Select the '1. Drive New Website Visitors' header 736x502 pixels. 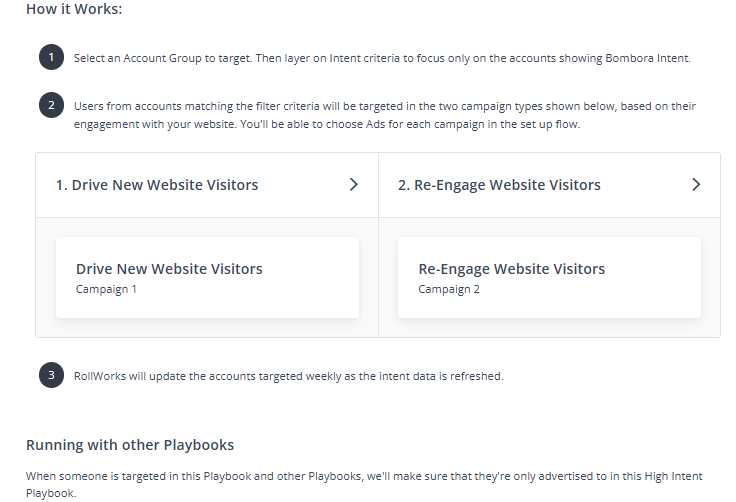pos(157,185)
